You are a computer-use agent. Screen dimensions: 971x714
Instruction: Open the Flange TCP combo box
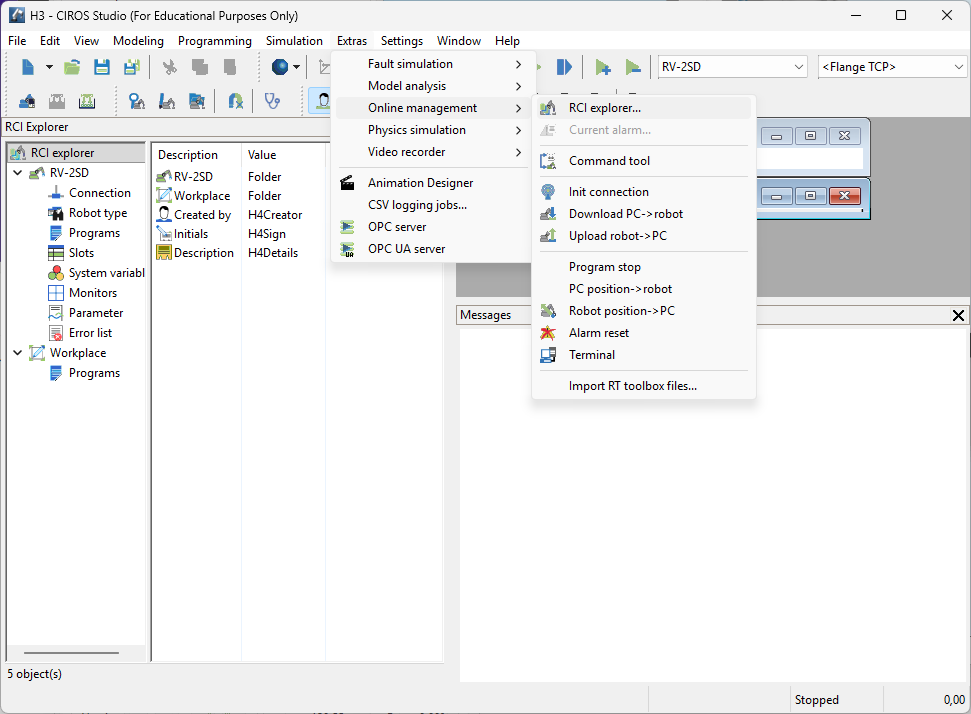[892, 67]
